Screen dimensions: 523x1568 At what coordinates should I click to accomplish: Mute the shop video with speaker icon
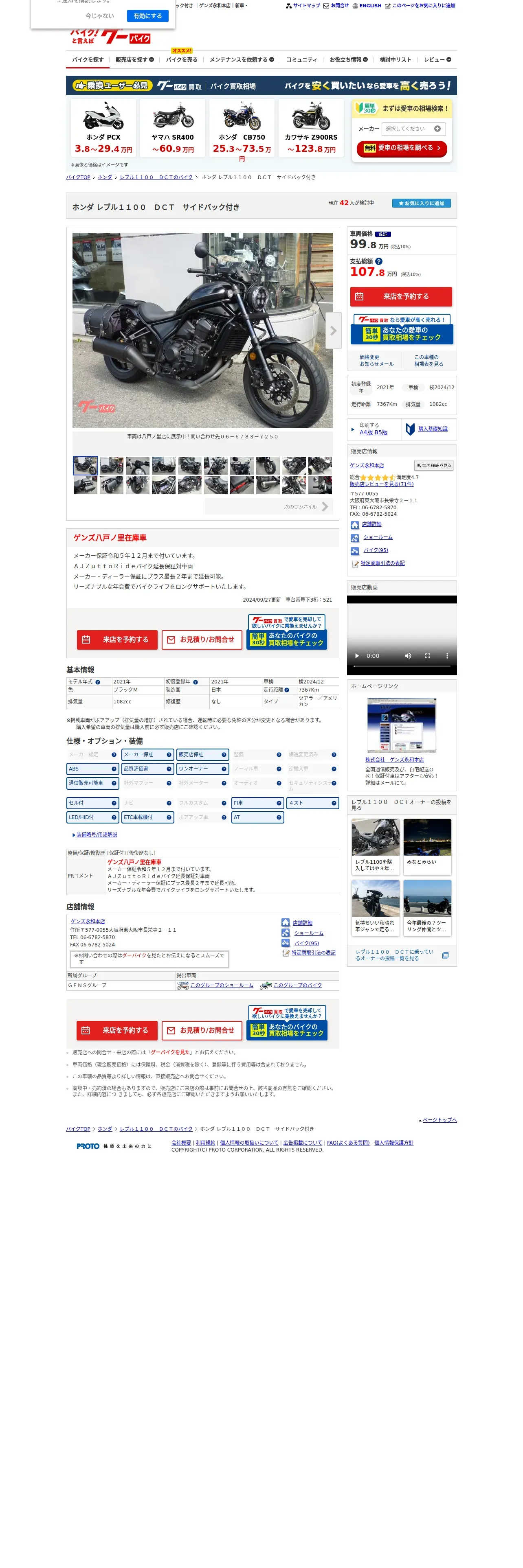[x=408, y=655]
